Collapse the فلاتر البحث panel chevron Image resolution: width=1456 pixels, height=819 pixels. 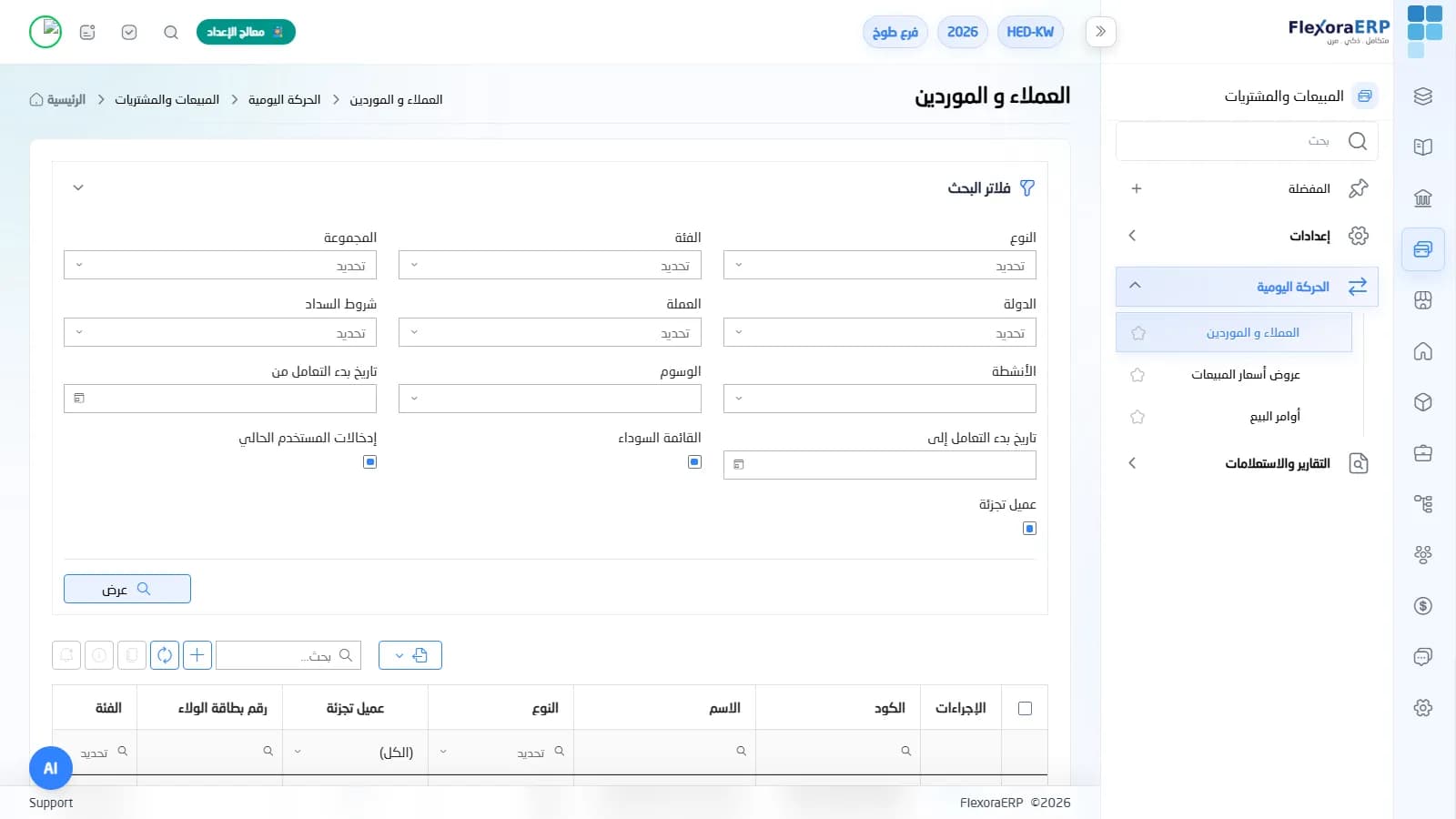pos(78,188)
